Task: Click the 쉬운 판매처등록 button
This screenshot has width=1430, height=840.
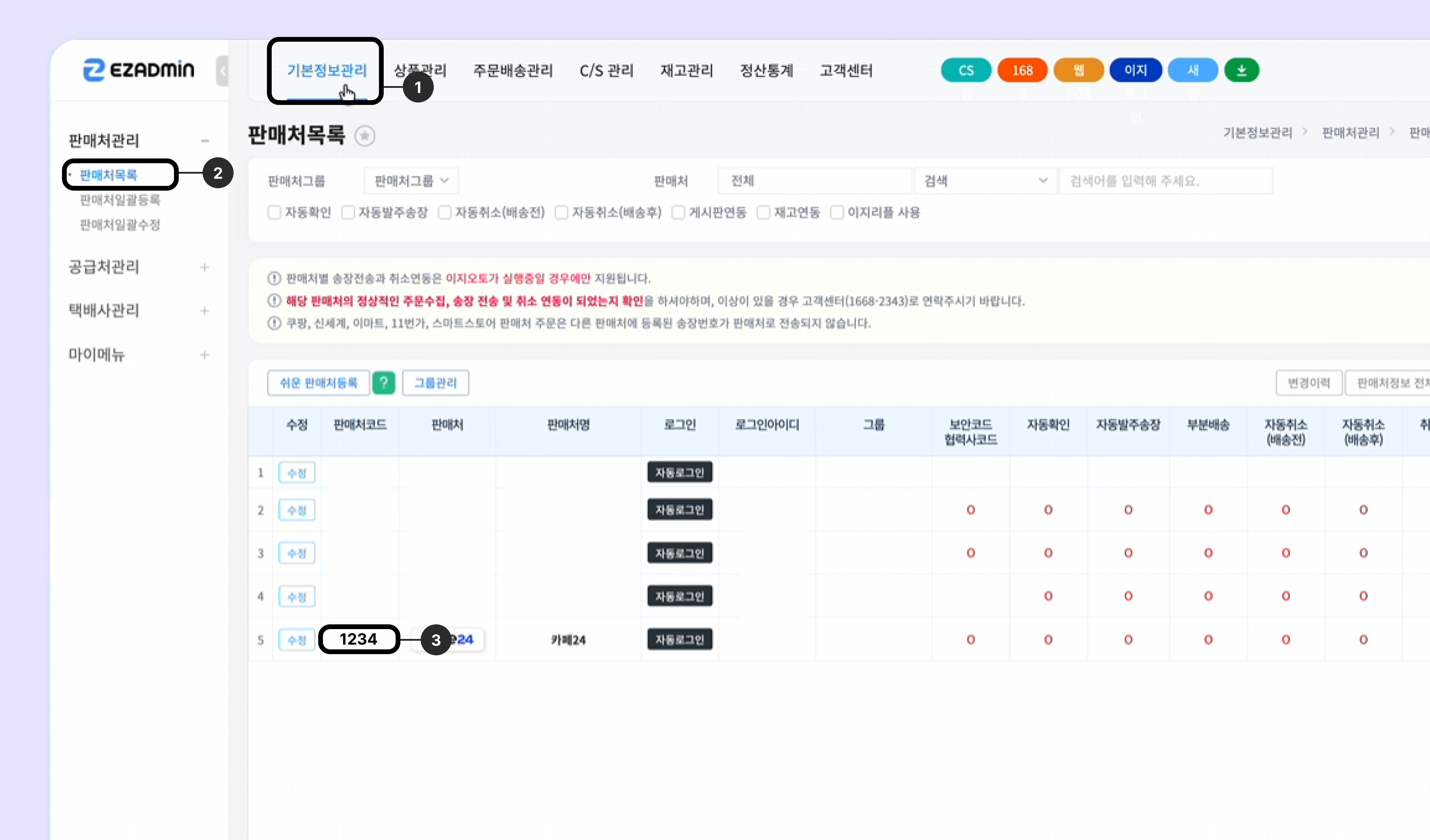Action: [x=318, y=382]
